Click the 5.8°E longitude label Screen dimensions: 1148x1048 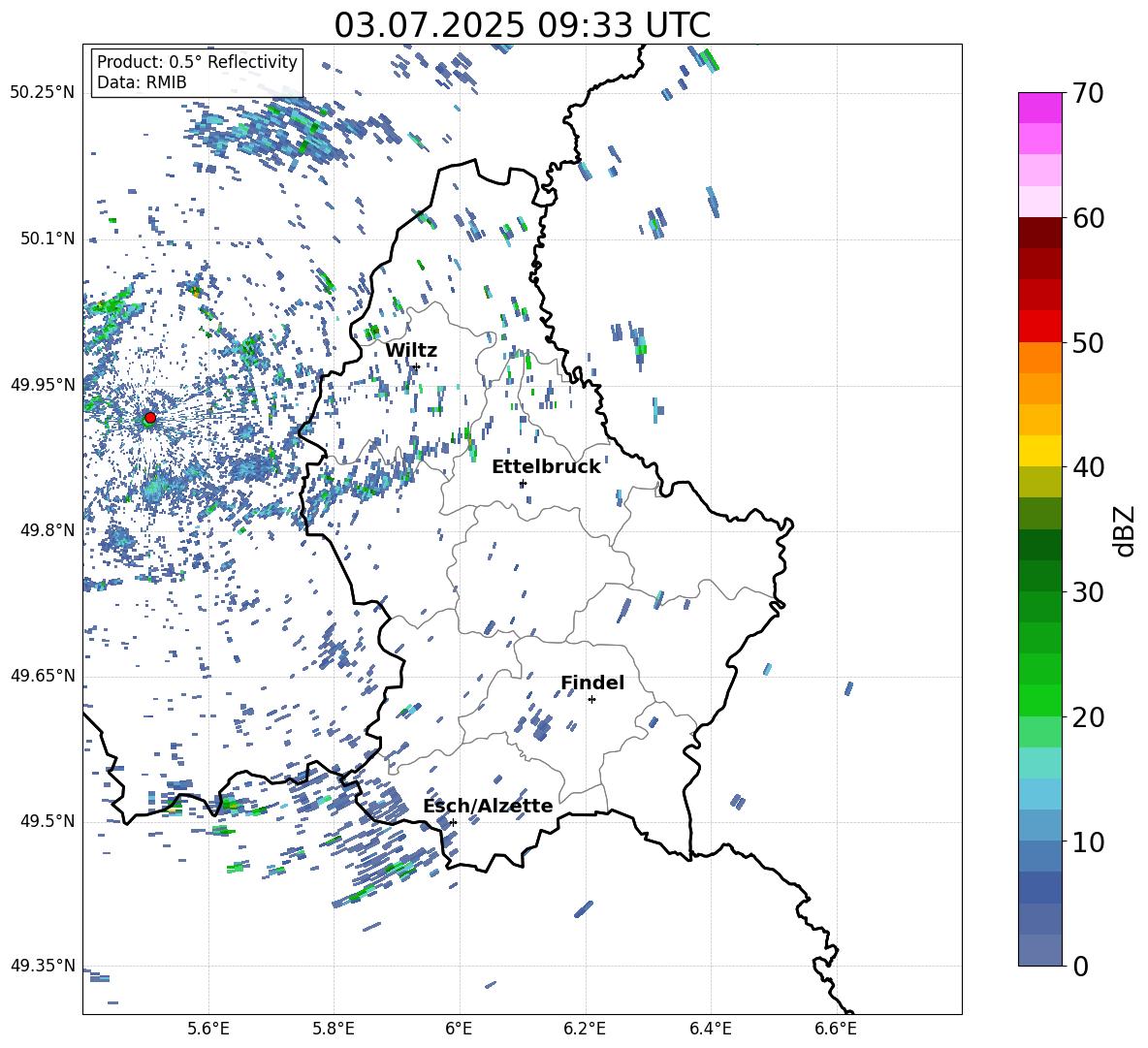[x=334, y=1029]
